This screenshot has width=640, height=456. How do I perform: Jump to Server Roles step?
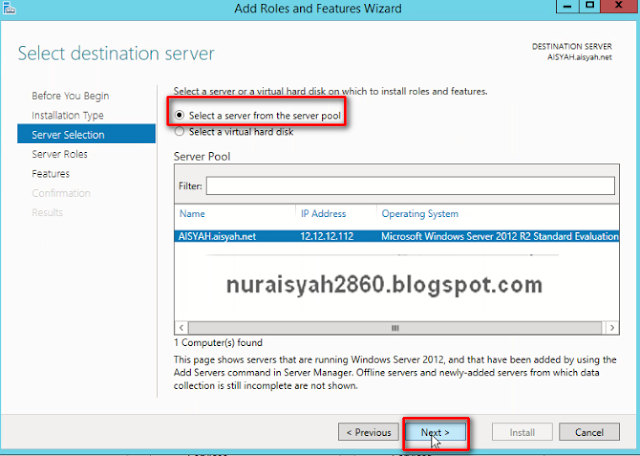60,154
